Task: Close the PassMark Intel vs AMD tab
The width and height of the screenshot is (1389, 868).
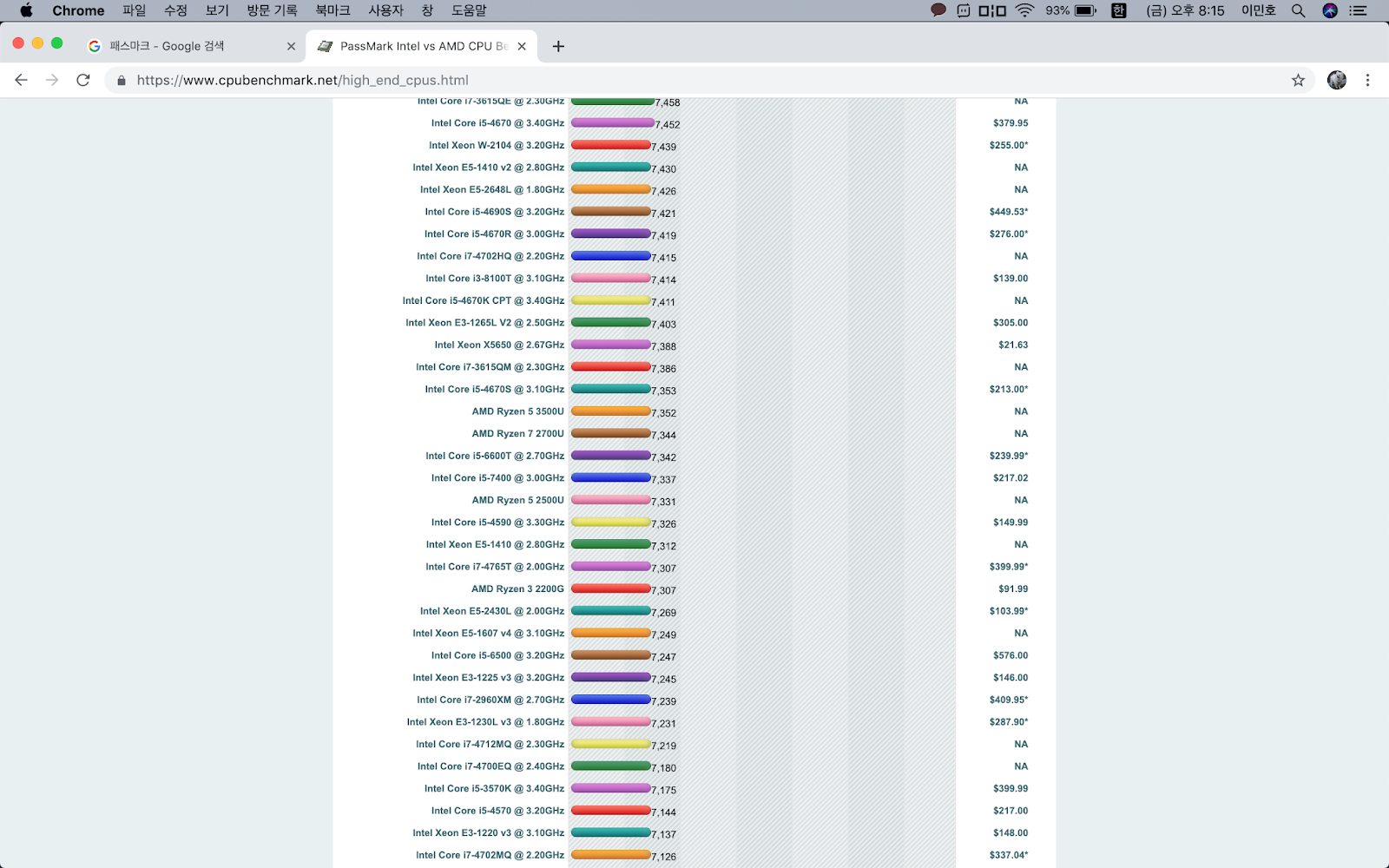Action: pyautogui.click(x=522, y=46)
